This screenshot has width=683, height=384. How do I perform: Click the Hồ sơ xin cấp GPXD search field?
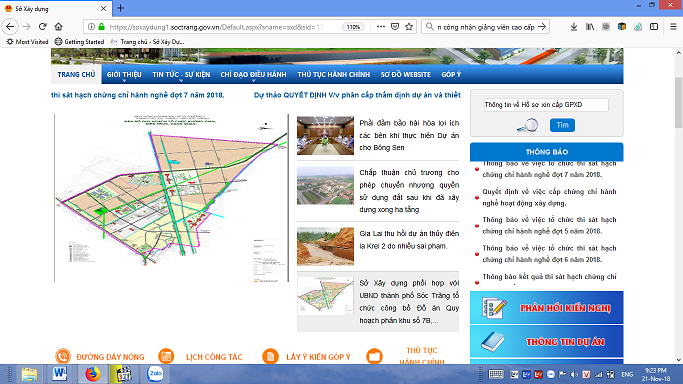point(546,105)
